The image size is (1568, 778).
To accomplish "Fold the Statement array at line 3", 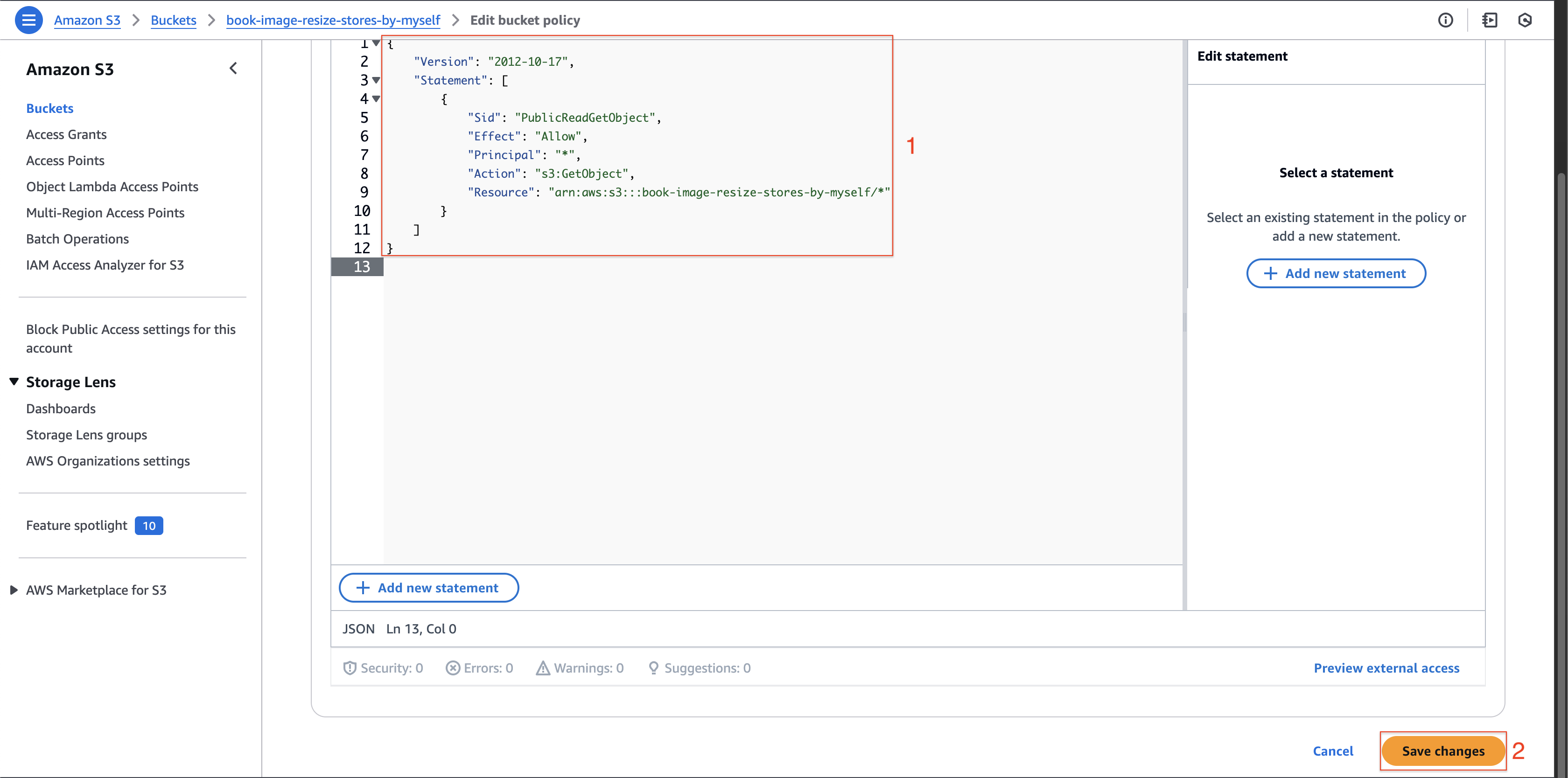I will click(x=376, y=80).
